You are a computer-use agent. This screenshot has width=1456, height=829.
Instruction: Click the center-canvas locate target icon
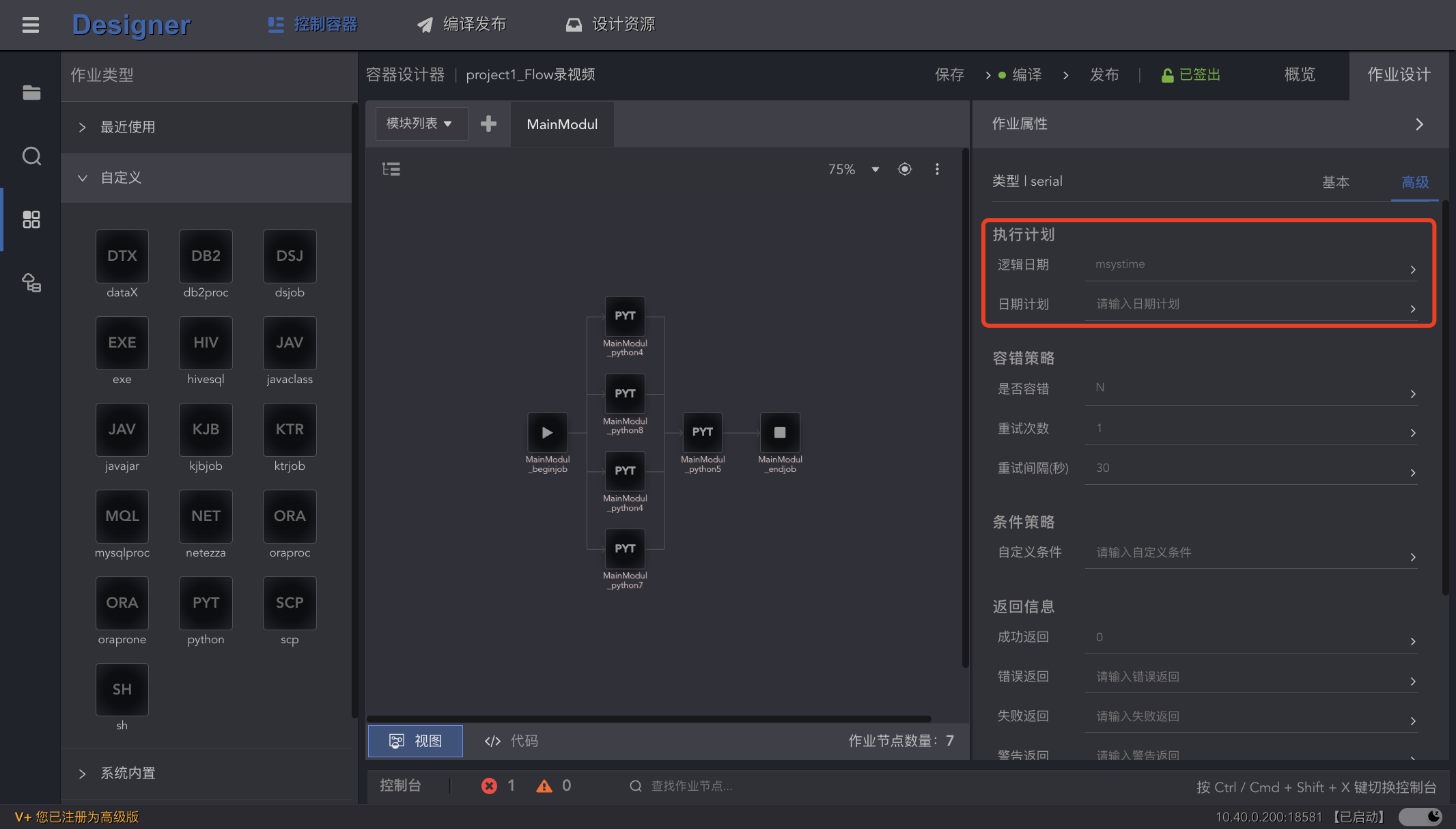tap(905, 169)
